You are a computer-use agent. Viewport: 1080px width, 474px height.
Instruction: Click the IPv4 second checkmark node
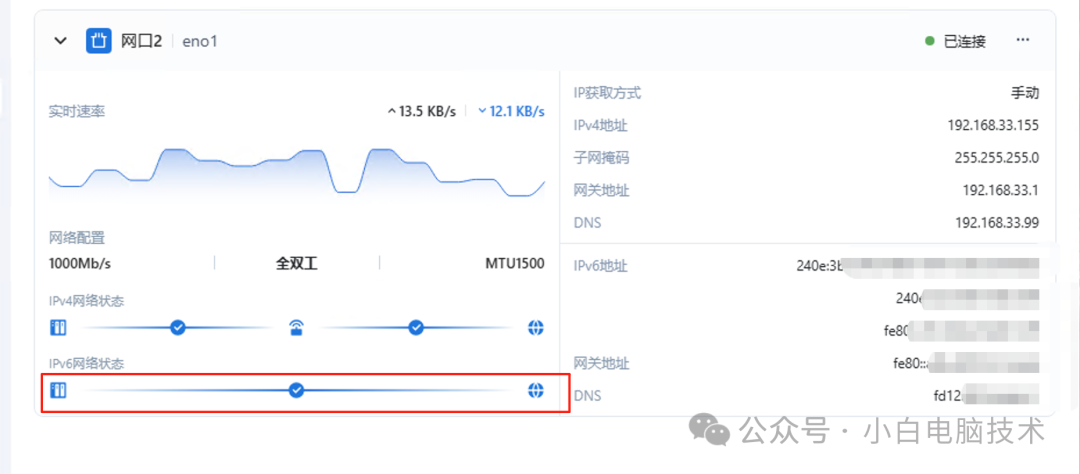tap(415, 327)
